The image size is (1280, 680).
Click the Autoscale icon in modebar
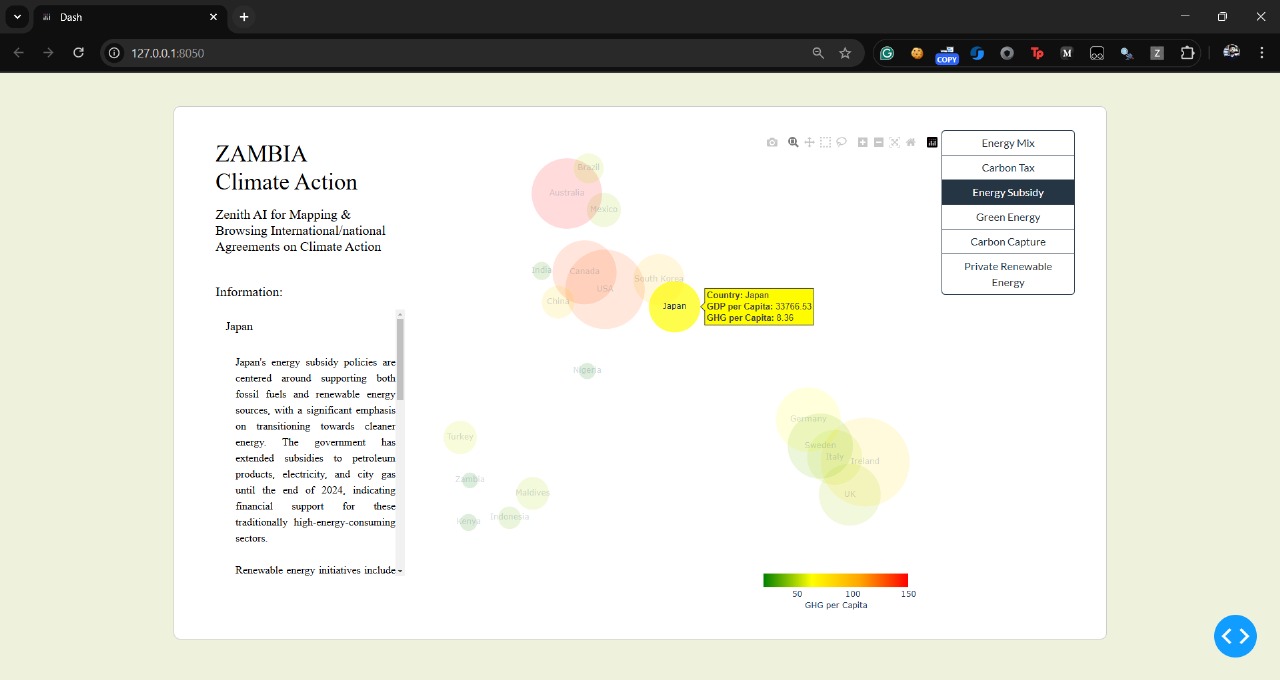tap(895, 142)
